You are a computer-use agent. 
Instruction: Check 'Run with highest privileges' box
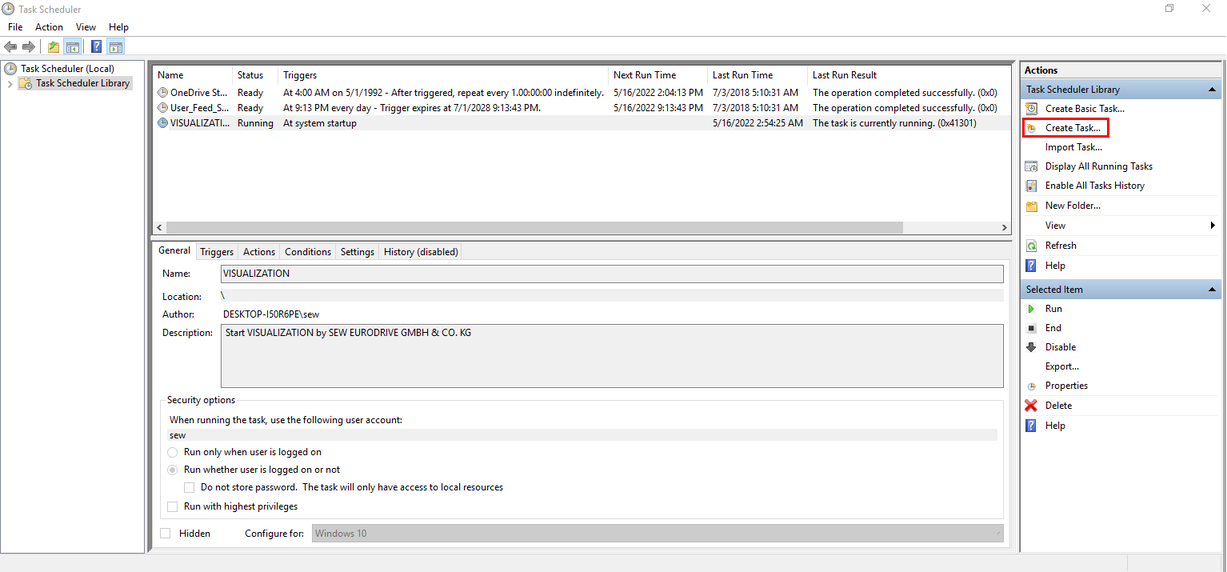coord(173,507)
